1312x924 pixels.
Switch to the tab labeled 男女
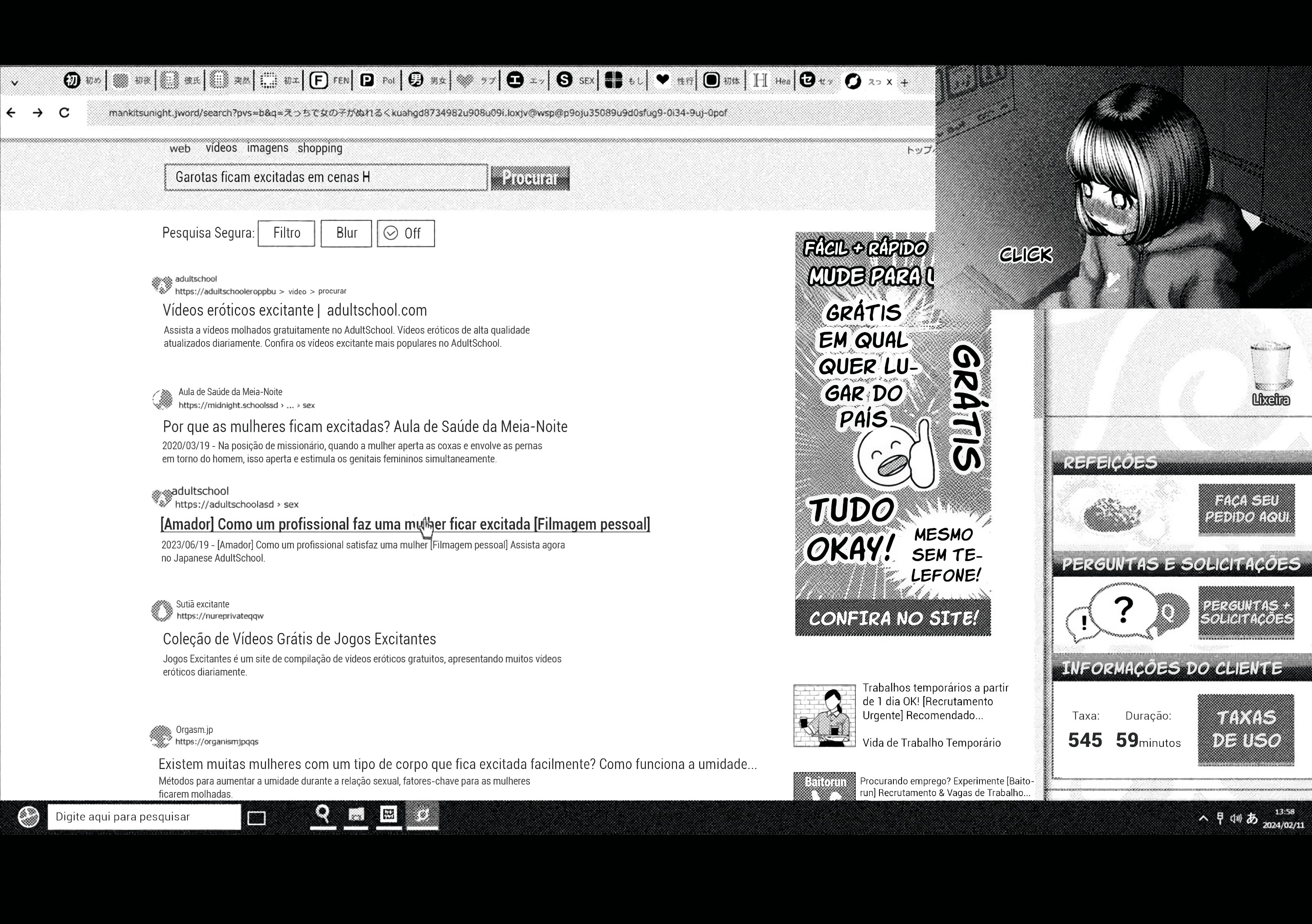tap(428, 81)
